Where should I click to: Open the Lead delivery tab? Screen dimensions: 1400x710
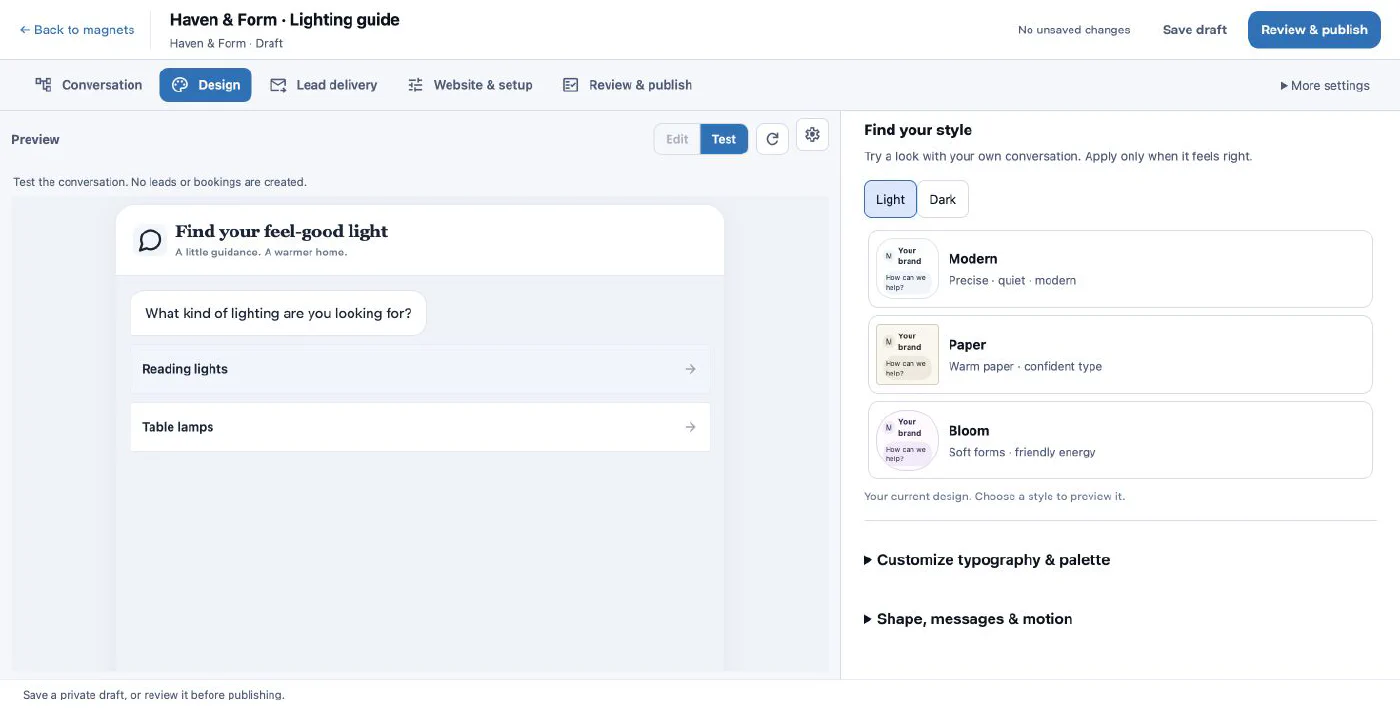pos(324,85)
